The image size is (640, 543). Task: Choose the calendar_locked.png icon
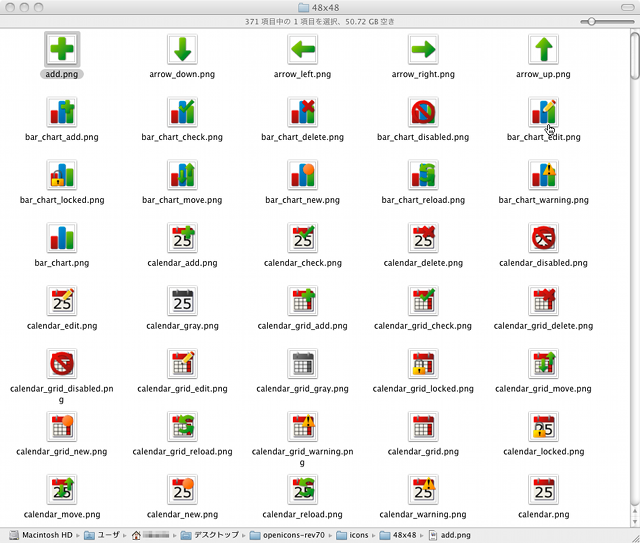[x=543, y=427]
